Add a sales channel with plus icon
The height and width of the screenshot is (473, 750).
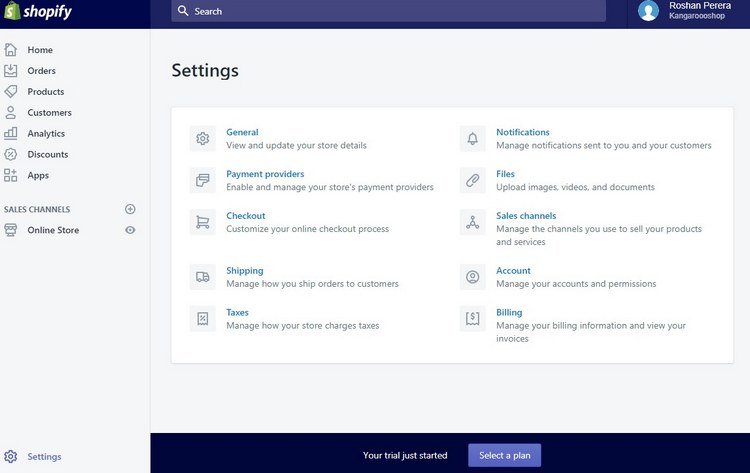tap(130, 209)
